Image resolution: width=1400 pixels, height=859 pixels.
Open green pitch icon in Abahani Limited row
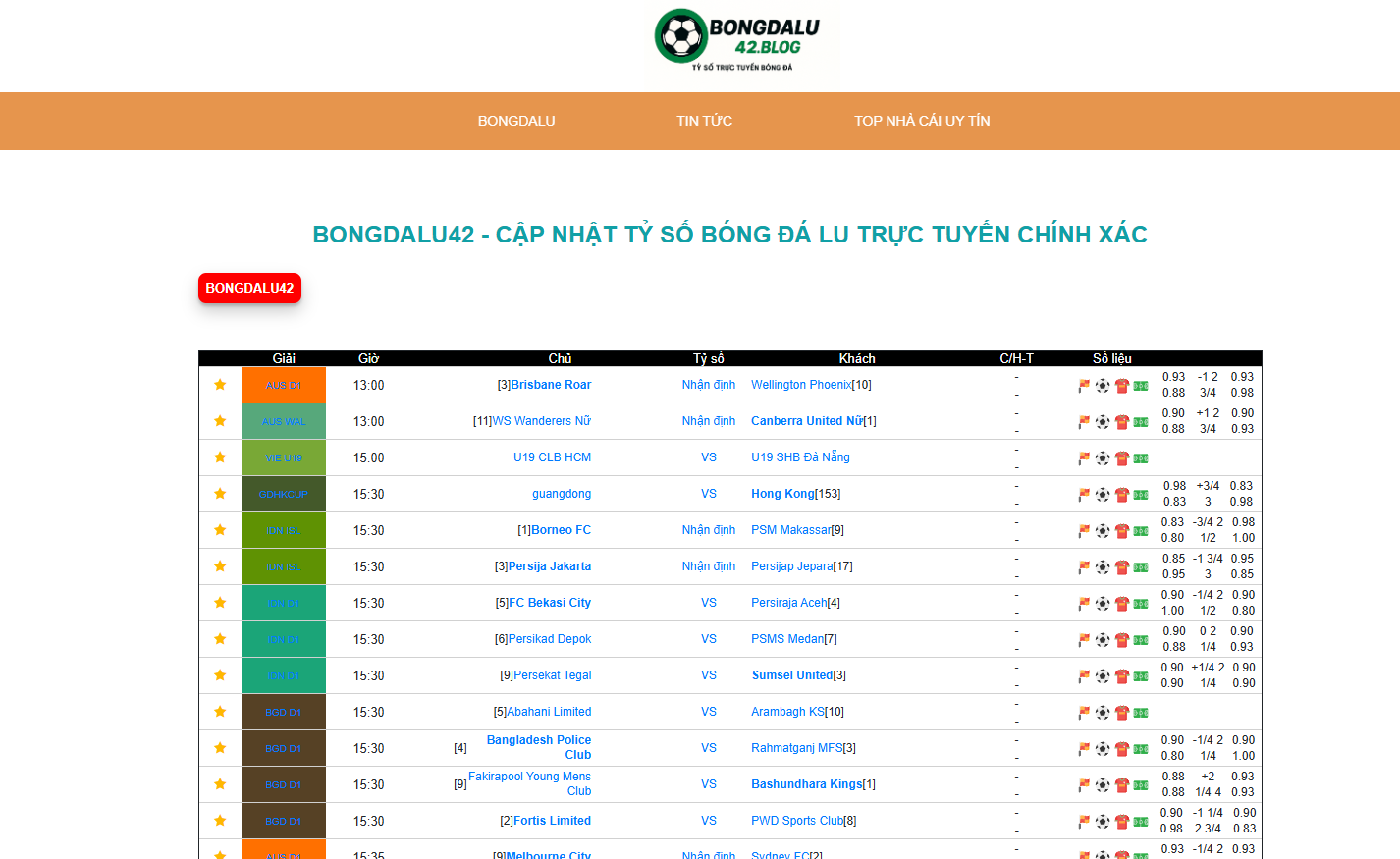click(x=1141, y=713)
